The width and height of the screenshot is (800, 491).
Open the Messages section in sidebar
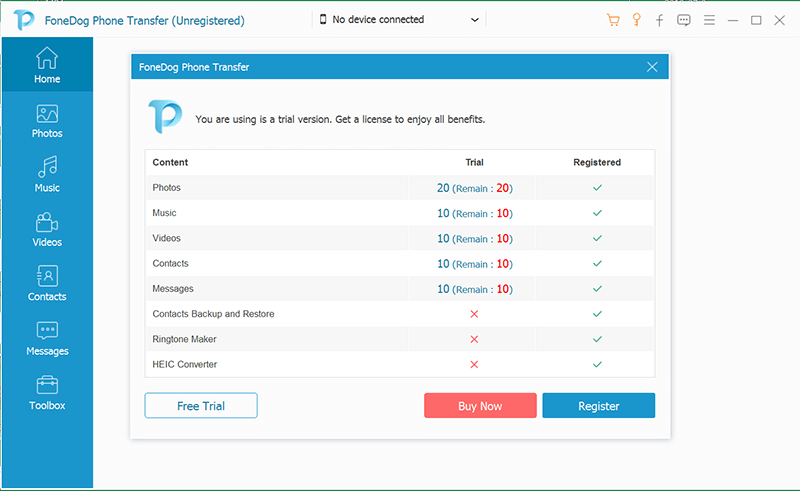pos(47,338)
